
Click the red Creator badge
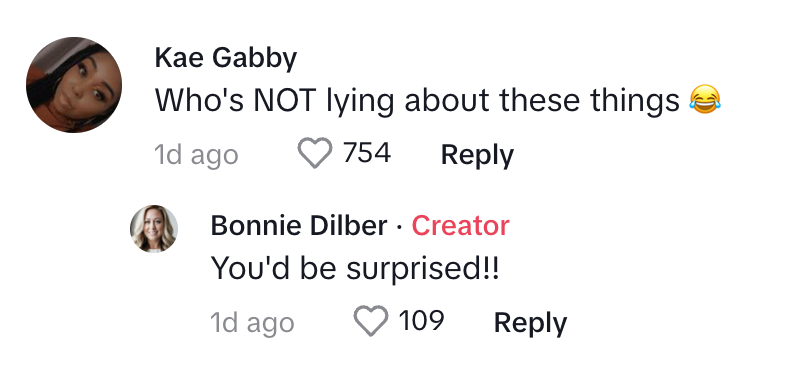460,225
